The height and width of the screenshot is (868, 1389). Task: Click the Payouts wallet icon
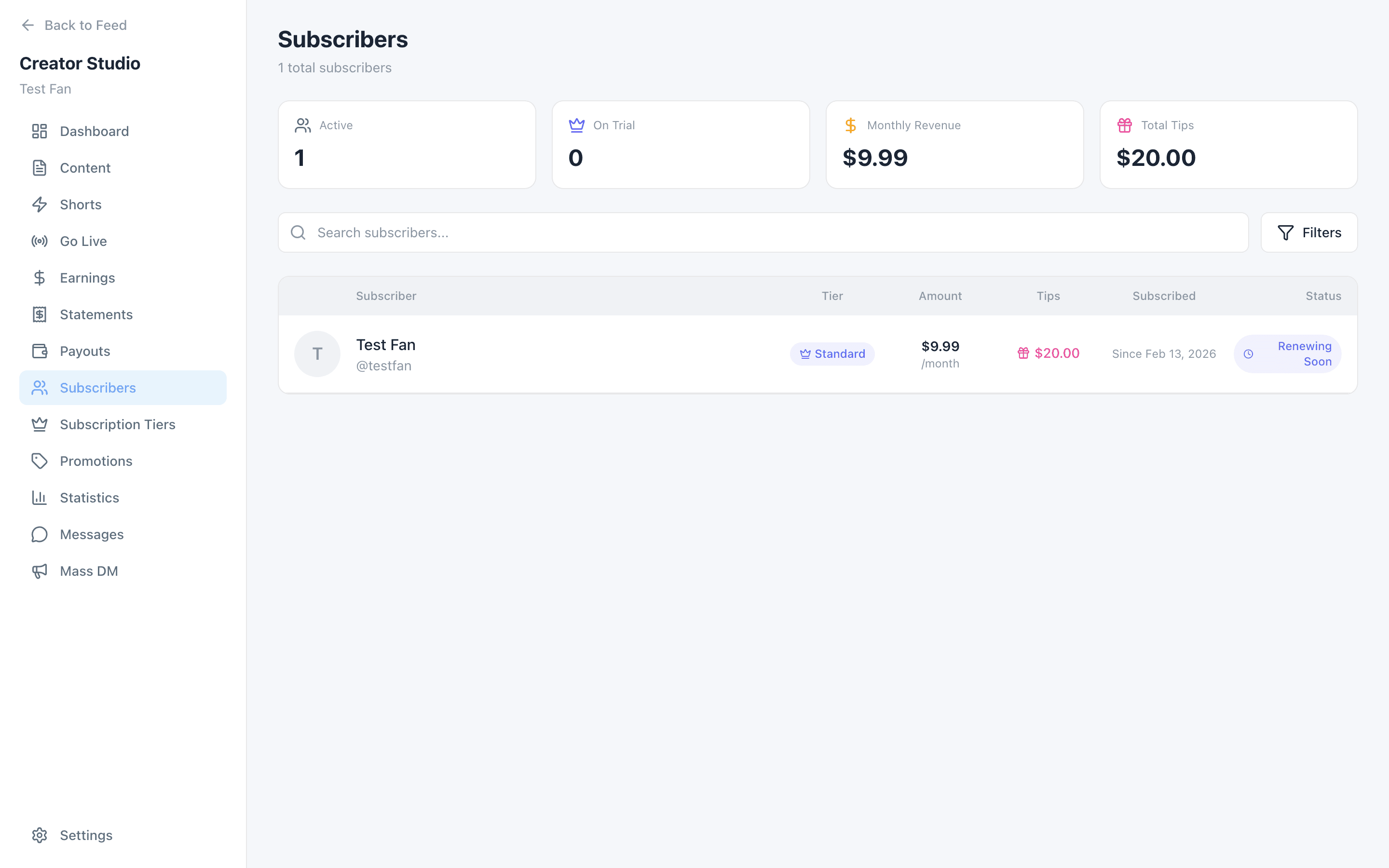[x=39, y=352]
